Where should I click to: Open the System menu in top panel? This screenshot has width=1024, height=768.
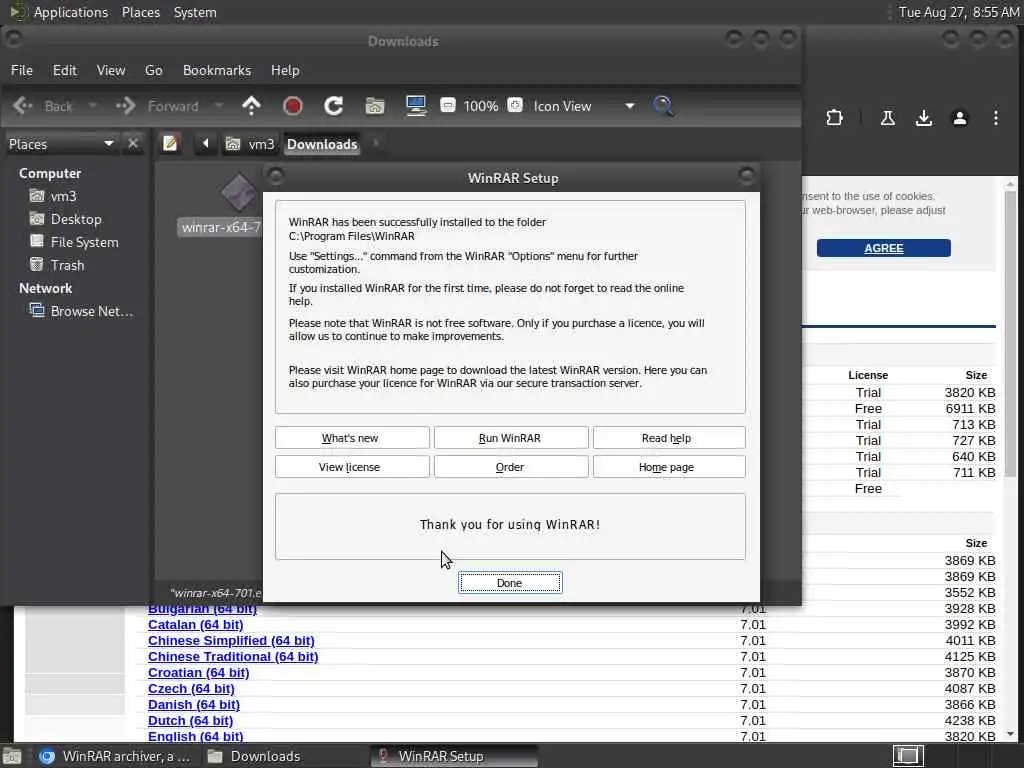tap(195, 12)
